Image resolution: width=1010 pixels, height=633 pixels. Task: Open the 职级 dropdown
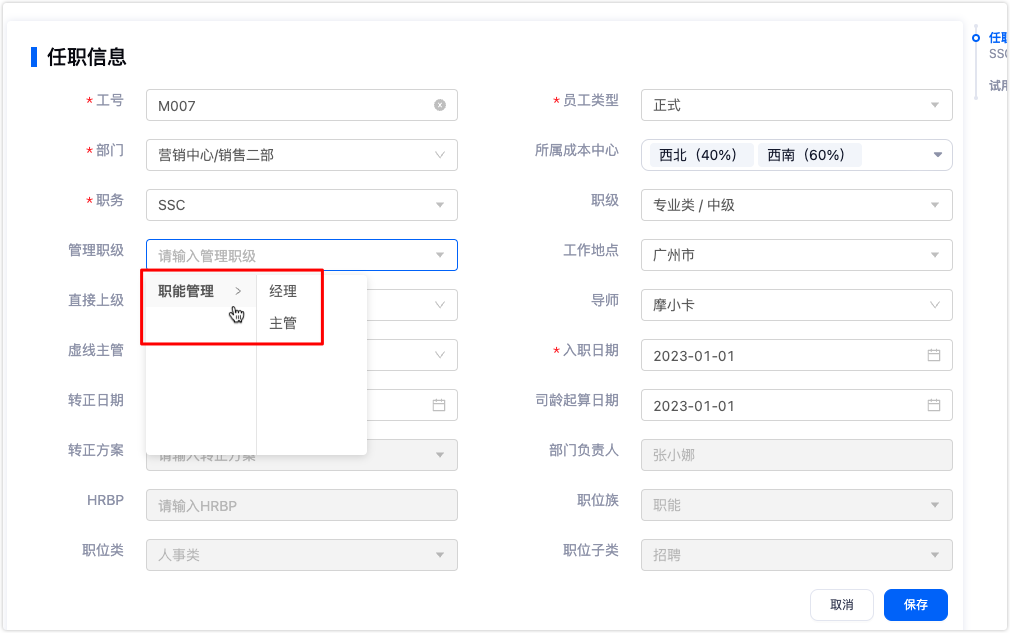tap(934, 205)
